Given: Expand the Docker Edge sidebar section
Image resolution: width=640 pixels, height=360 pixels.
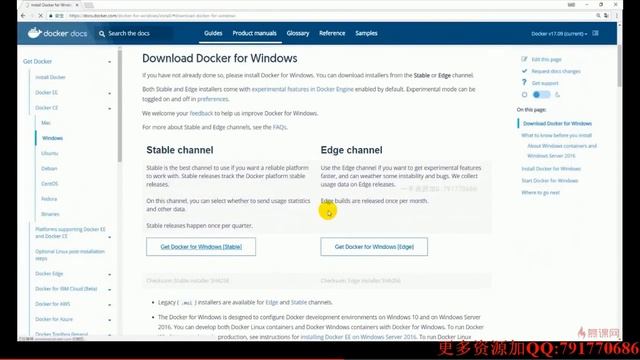Looking at the screenshot, I should coord(109,274).
